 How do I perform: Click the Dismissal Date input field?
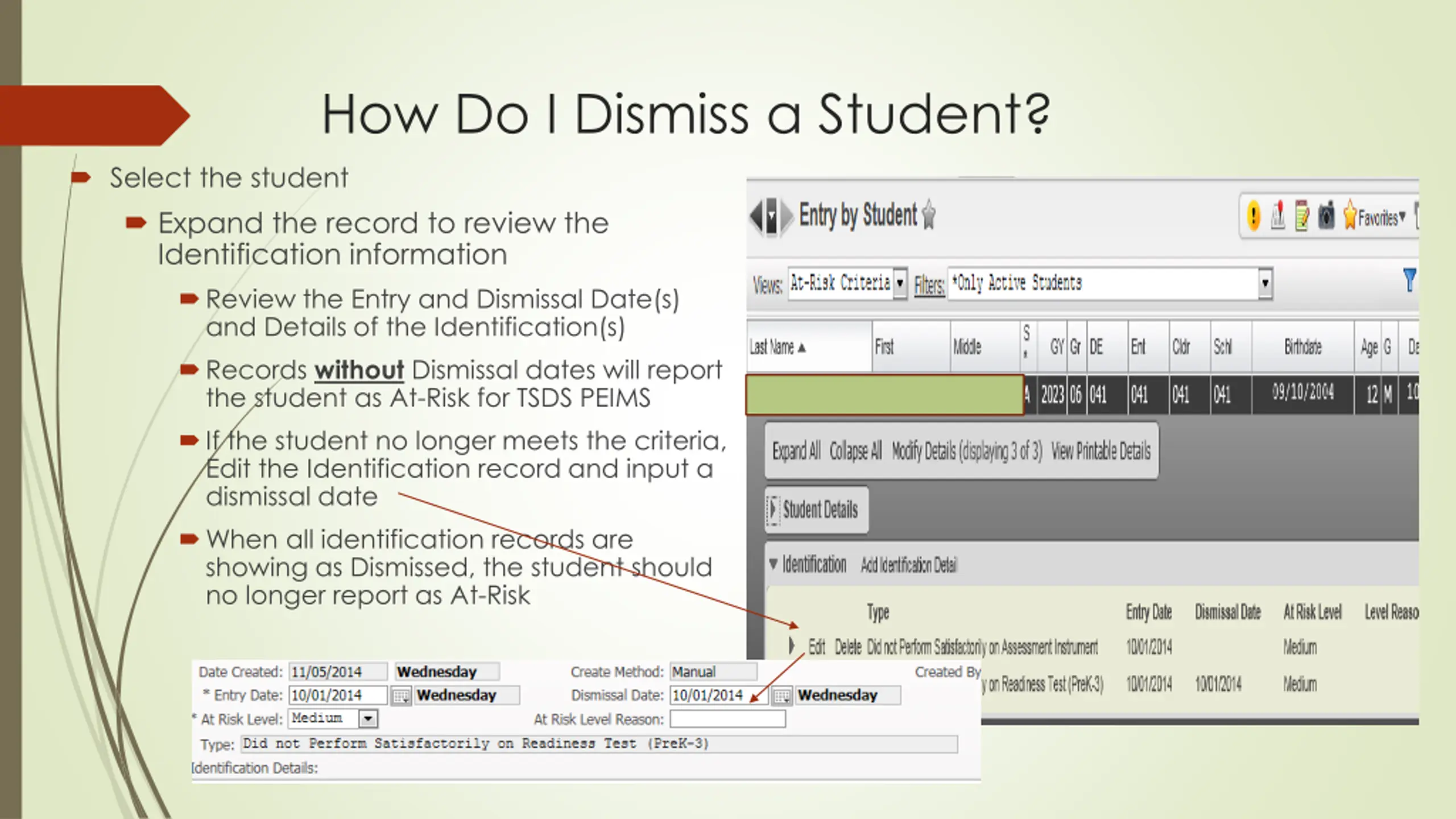[x=719, y=695]
